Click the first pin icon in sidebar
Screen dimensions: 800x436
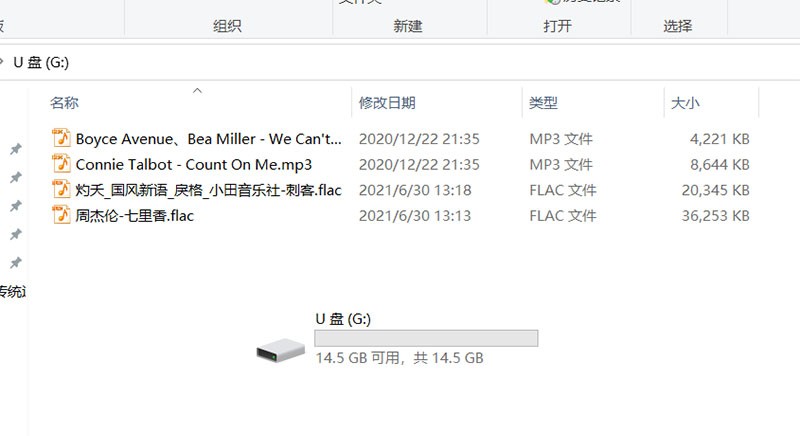pyautogui.click(x=16, y=149)
